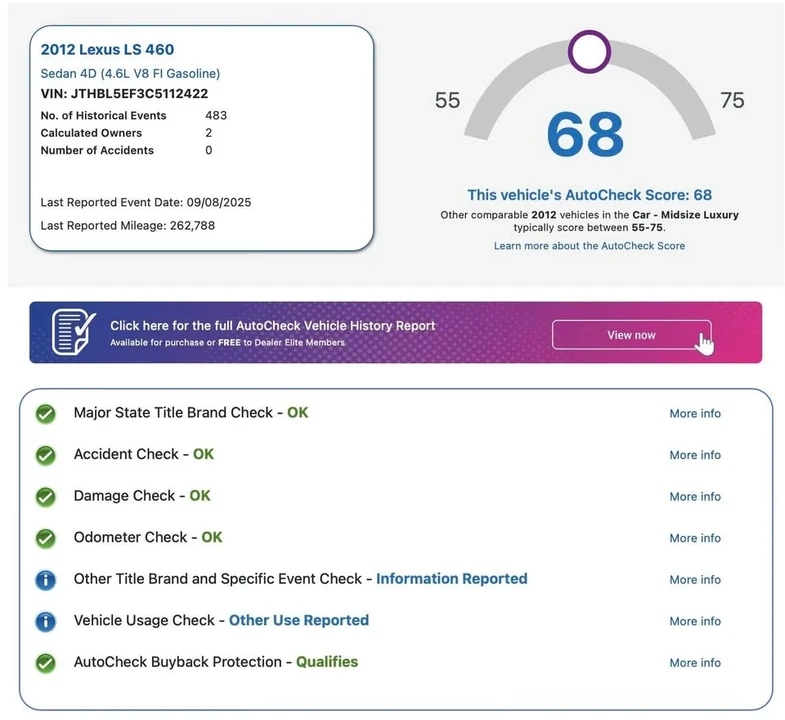
Task: Click the purple score marker on the gauge
Action: pos(589,52)
